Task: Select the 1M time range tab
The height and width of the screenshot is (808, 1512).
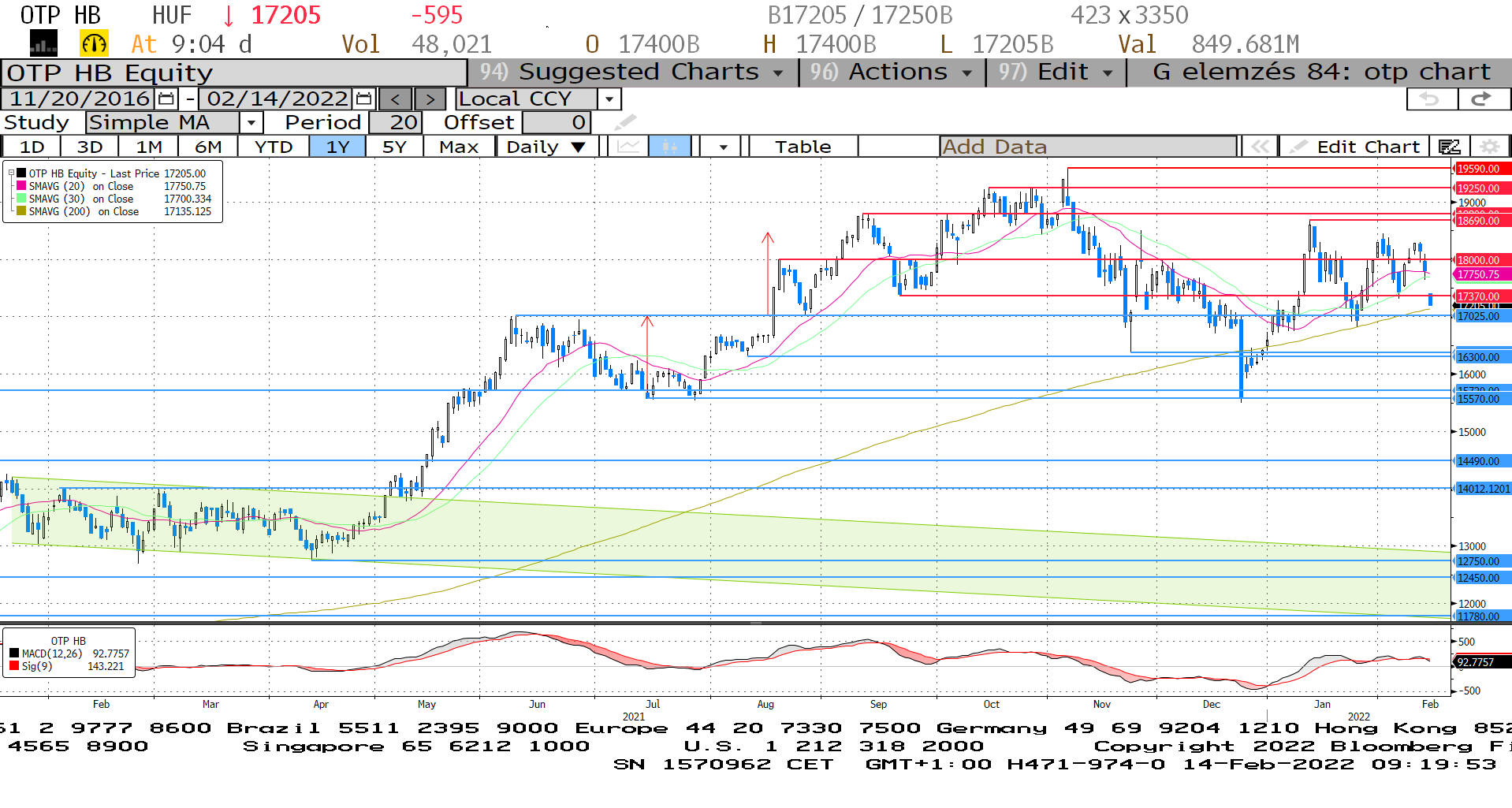Action: coord(149,147)
